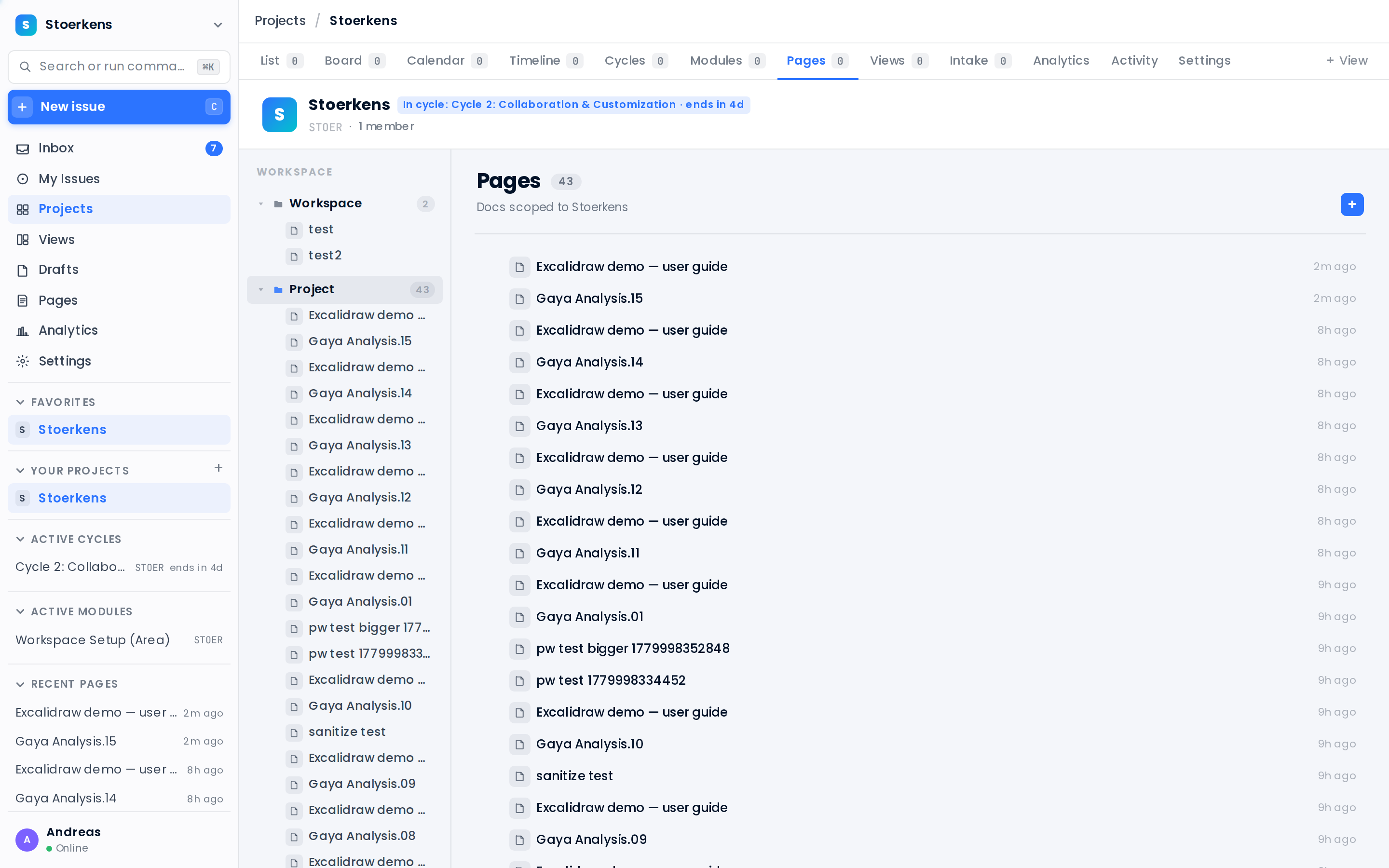The width and height of the screenshot is (1389, 868).
Task: Open the In cycle: Cycle 2 badge
Action: [x=573, y=105]
